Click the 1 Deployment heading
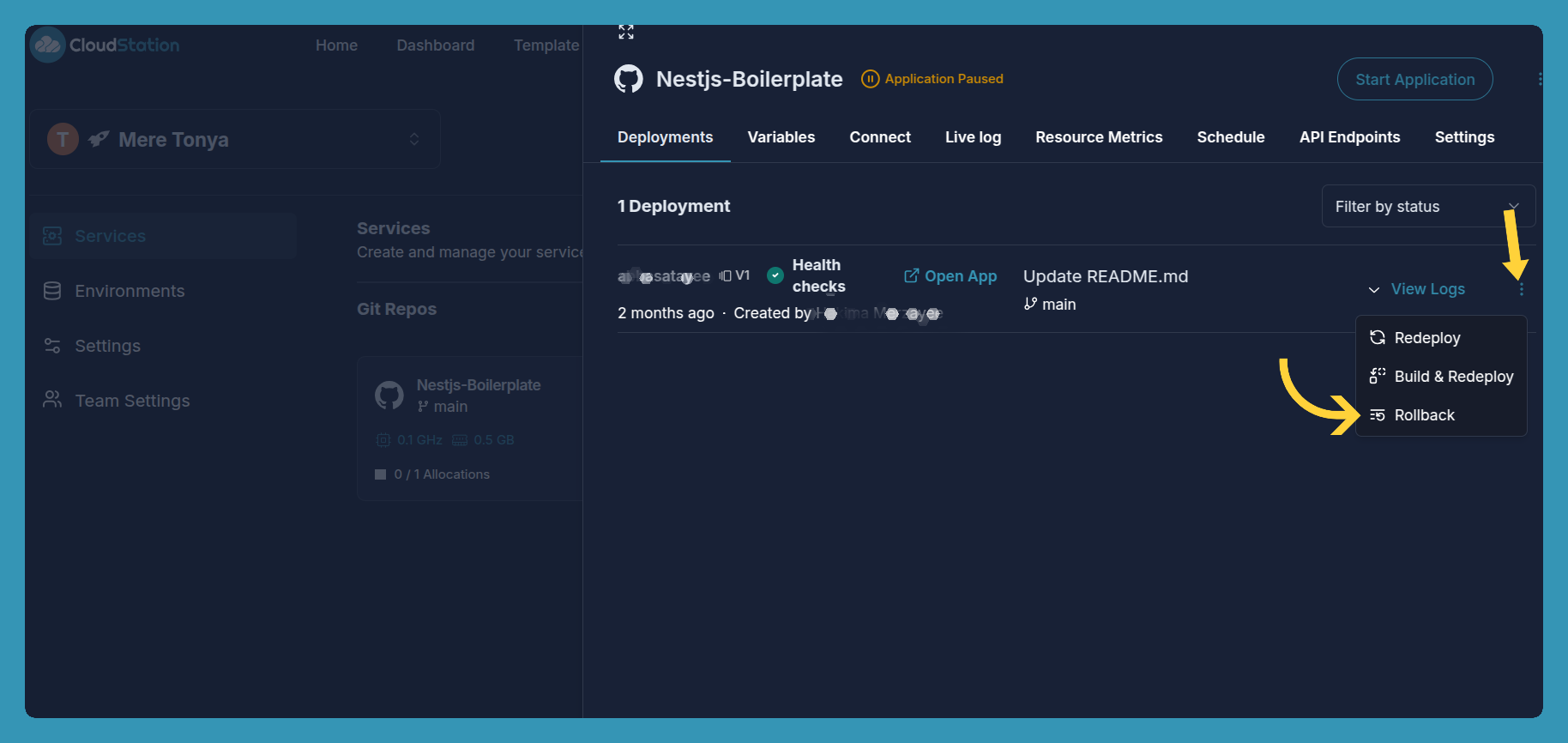This screenshot has height=743, width=1568. (x=673, y=206)
